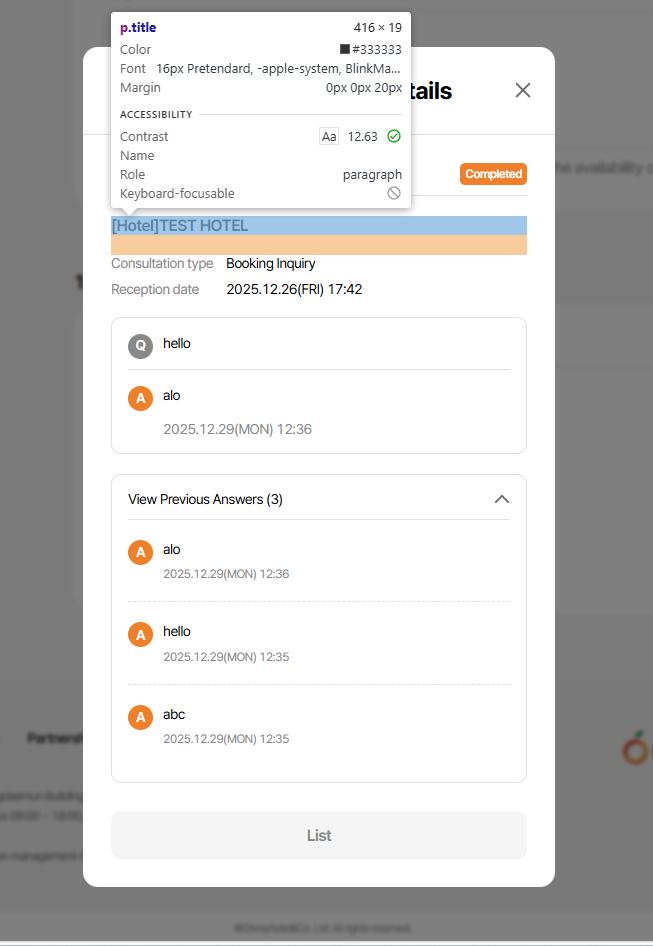Click the orange fruit logo in background footer
The height and width of the screenshot is (946, 653).
(x=636, y=747)
